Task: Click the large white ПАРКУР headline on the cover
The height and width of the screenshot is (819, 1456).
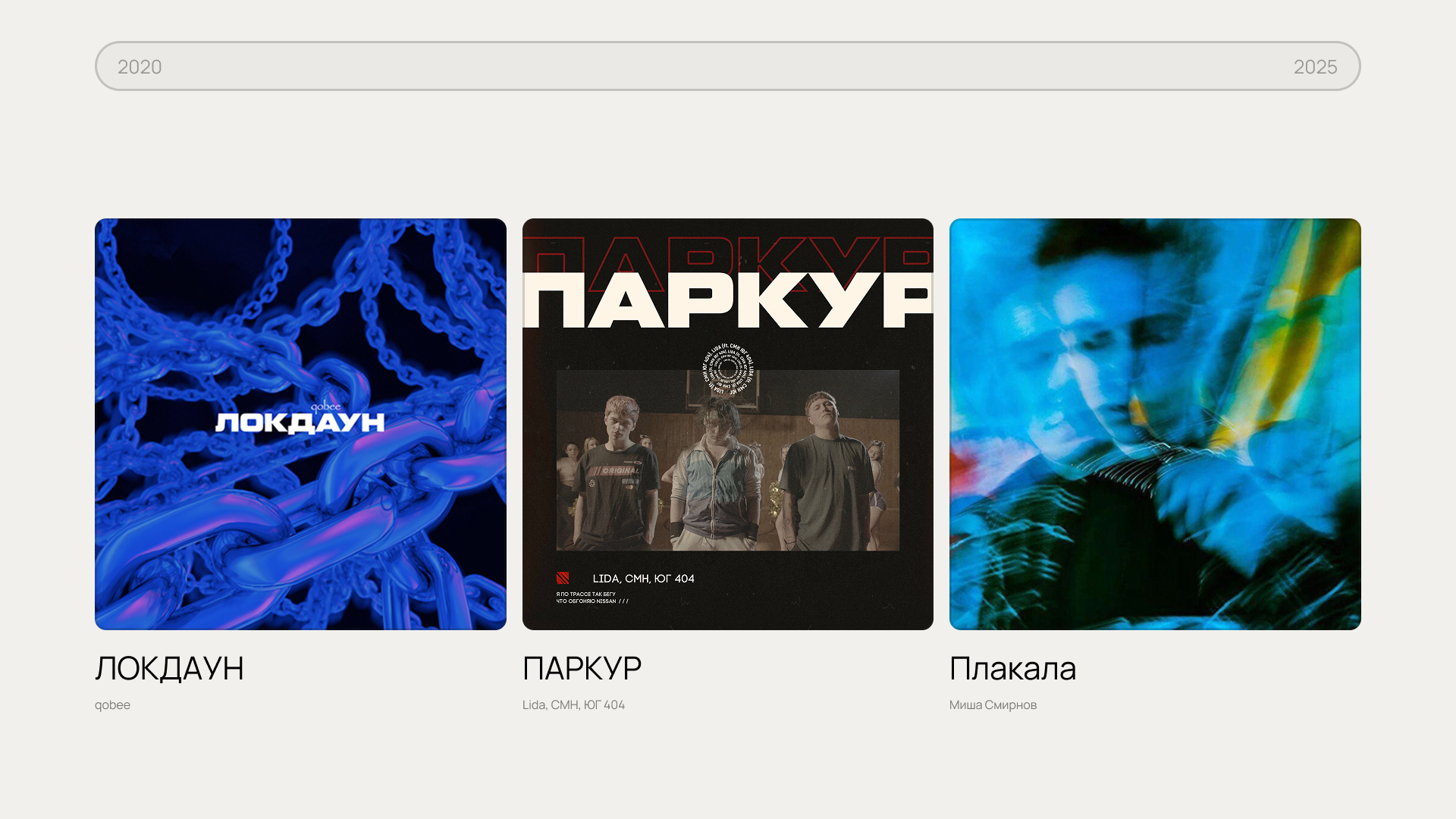Action: (x=728, y=300)
